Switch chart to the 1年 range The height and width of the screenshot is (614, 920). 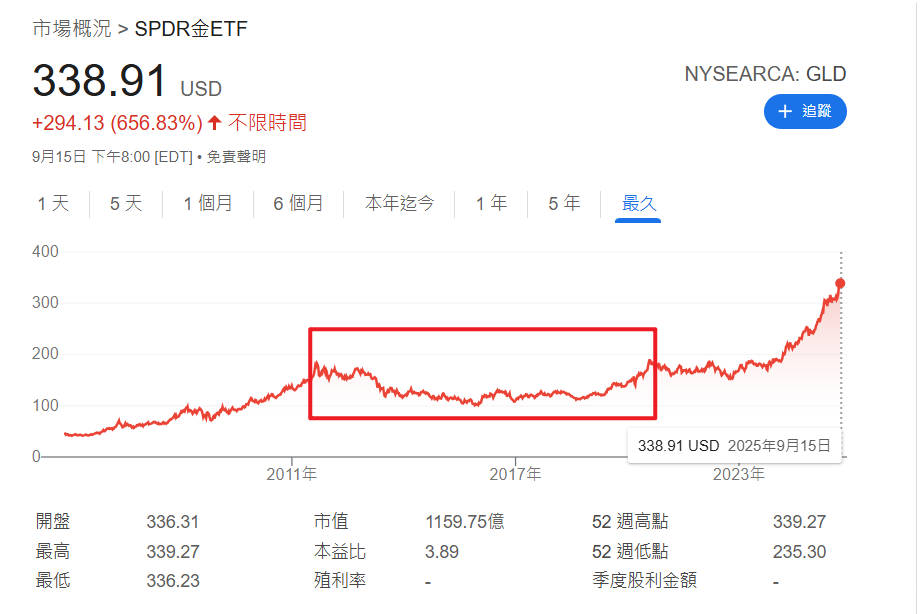point(491,204)
